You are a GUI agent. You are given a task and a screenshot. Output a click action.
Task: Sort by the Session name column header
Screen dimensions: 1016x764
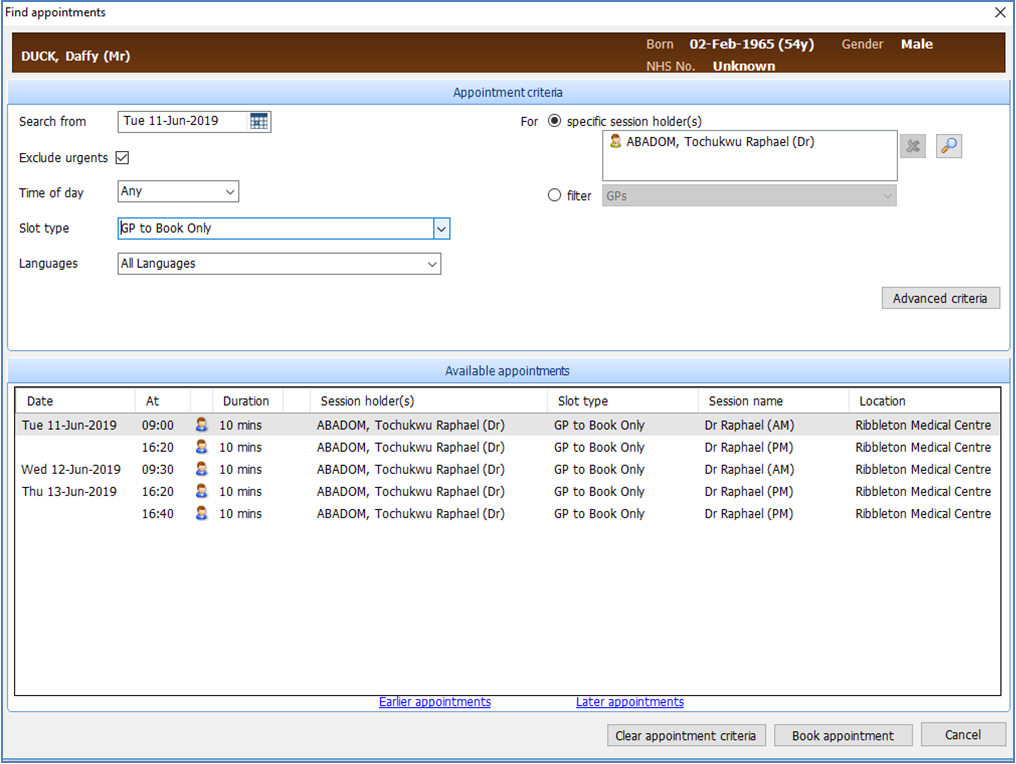[x=774, y=401]
